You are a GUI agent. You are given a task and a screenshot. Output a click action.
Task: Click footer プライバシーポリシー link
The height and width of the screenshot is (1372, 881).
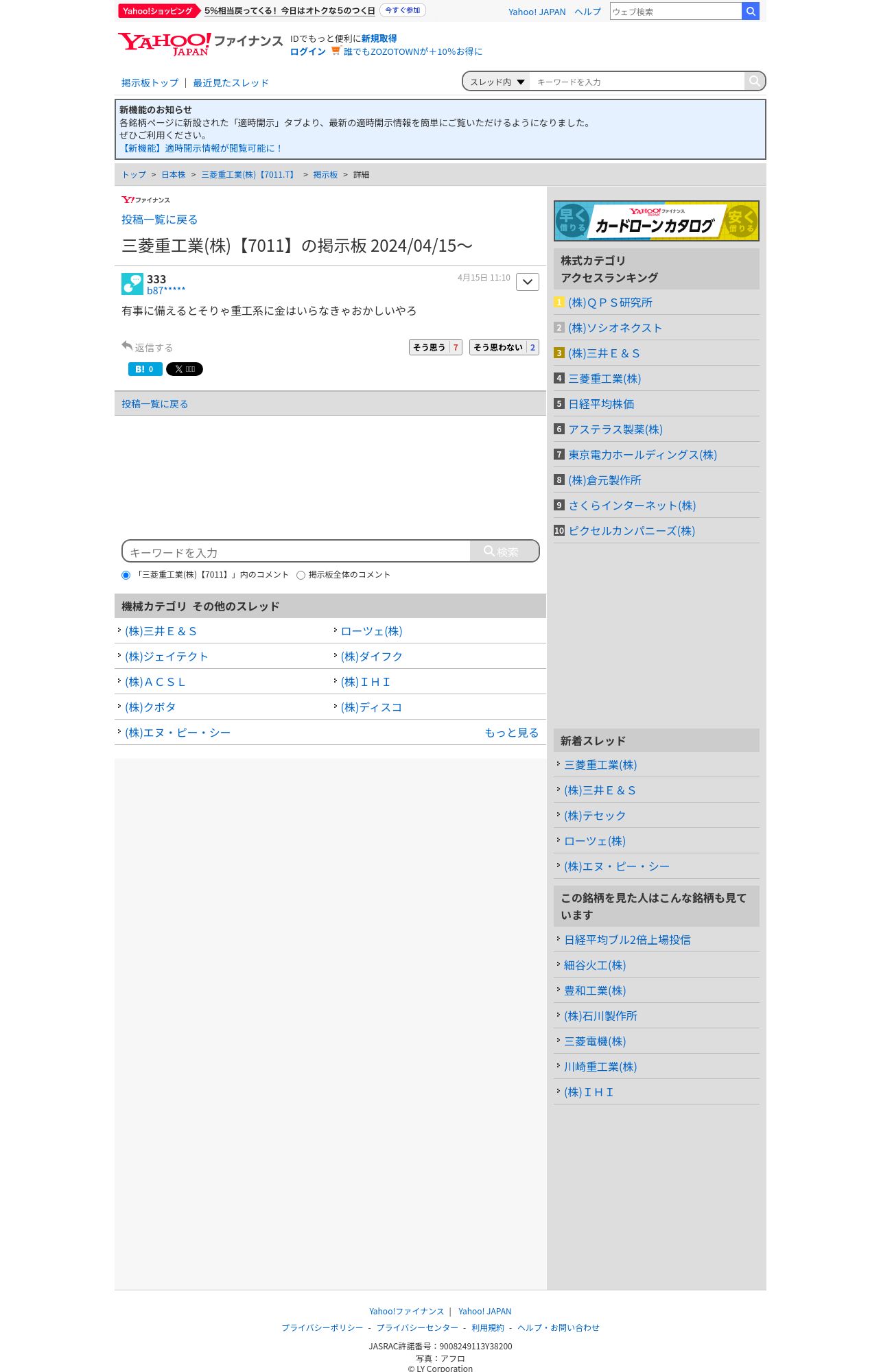[322, 1327]
